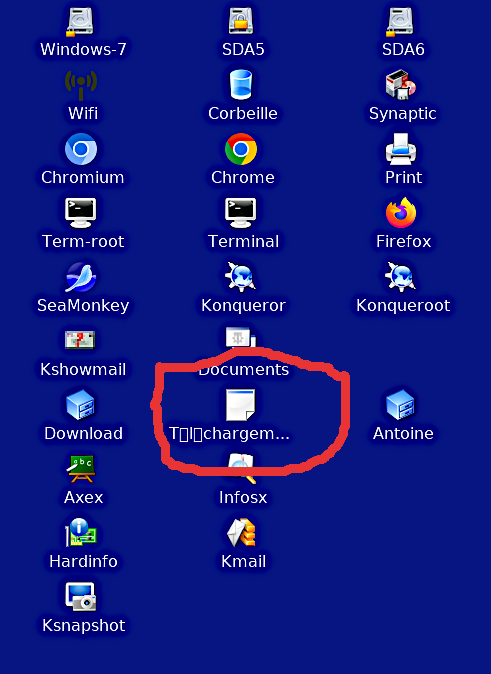Screen dimensions: 491x674
Task: Click the "SDA6" label text
Action: point(403,49)
